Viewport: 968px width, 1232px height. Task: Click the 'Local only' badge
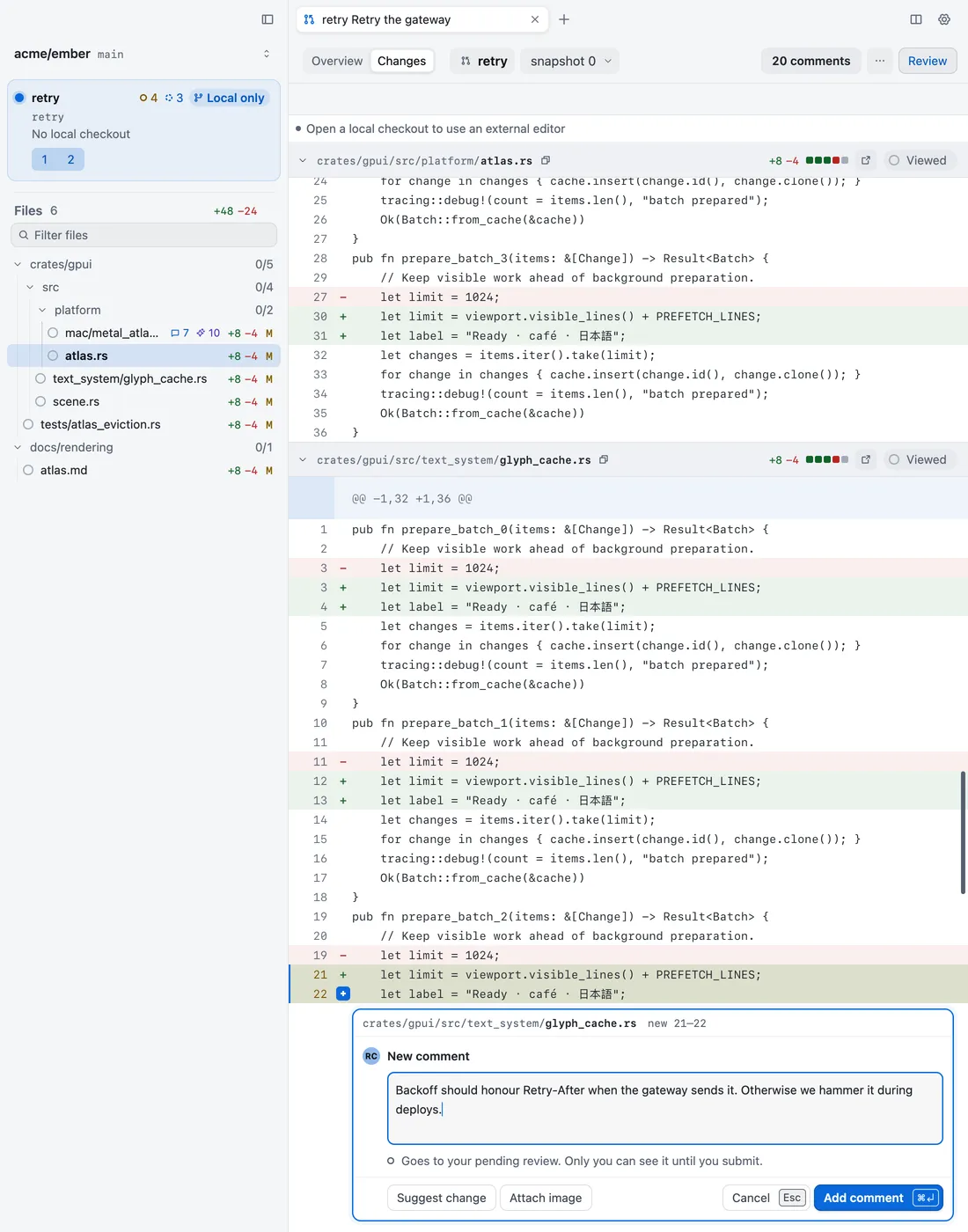[229, 98]
